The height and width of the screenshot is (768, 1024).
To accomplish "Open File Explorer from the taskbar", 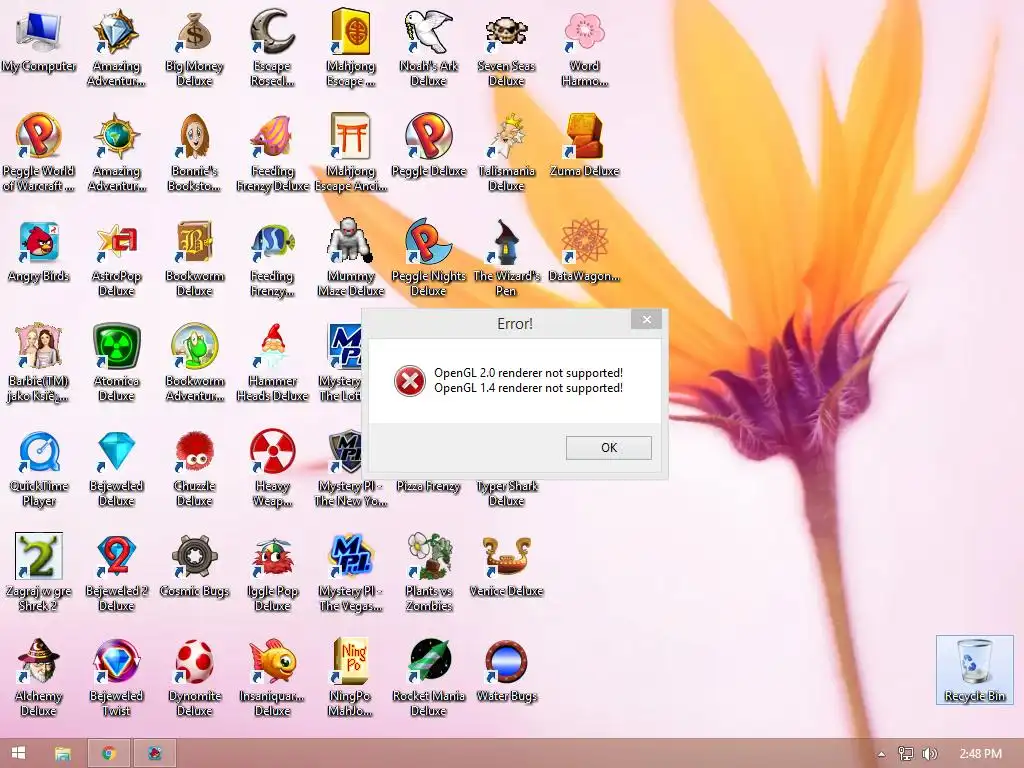I will [63, 754].
